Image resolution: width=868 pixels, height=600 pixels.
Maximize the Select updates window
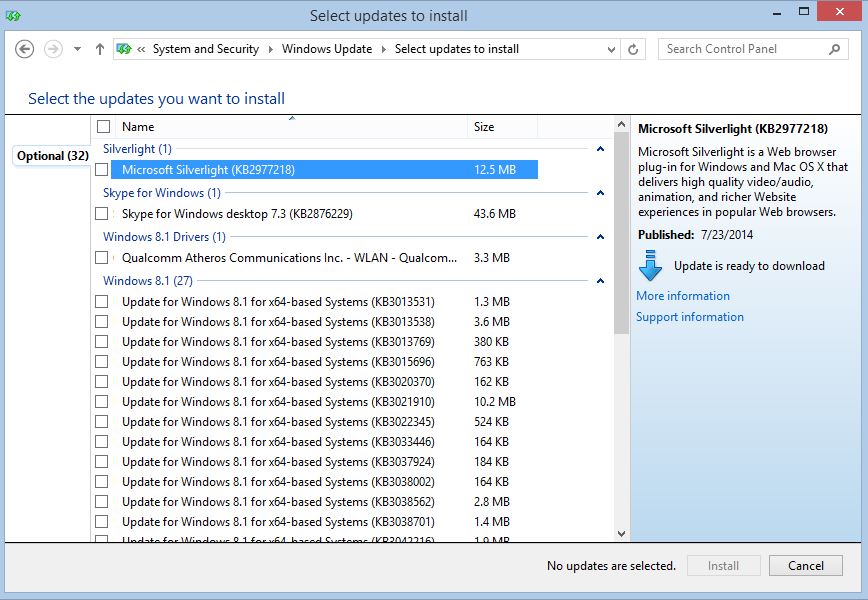[804, 12]
